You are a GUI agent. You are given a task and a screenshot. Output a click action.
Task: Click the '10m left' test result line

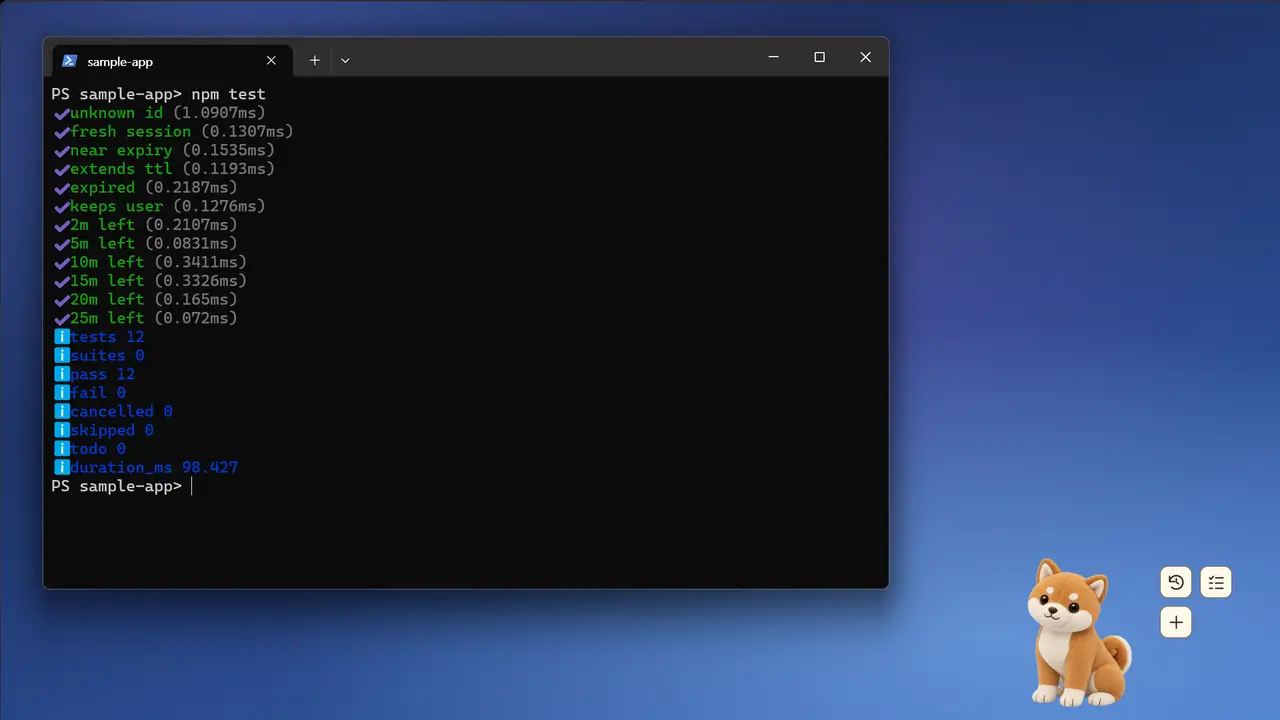click(x=150, y=263)
